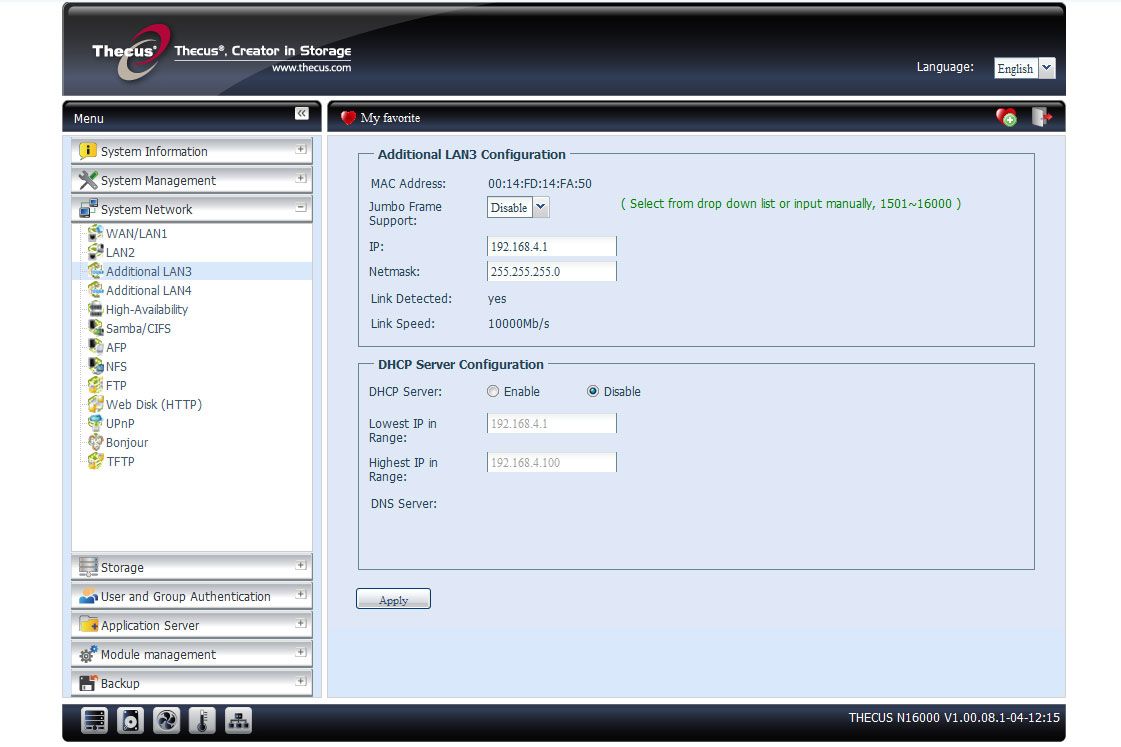Click the logout door icon
Viewport: 1121px width, 747px height.
coord(1042,117)
